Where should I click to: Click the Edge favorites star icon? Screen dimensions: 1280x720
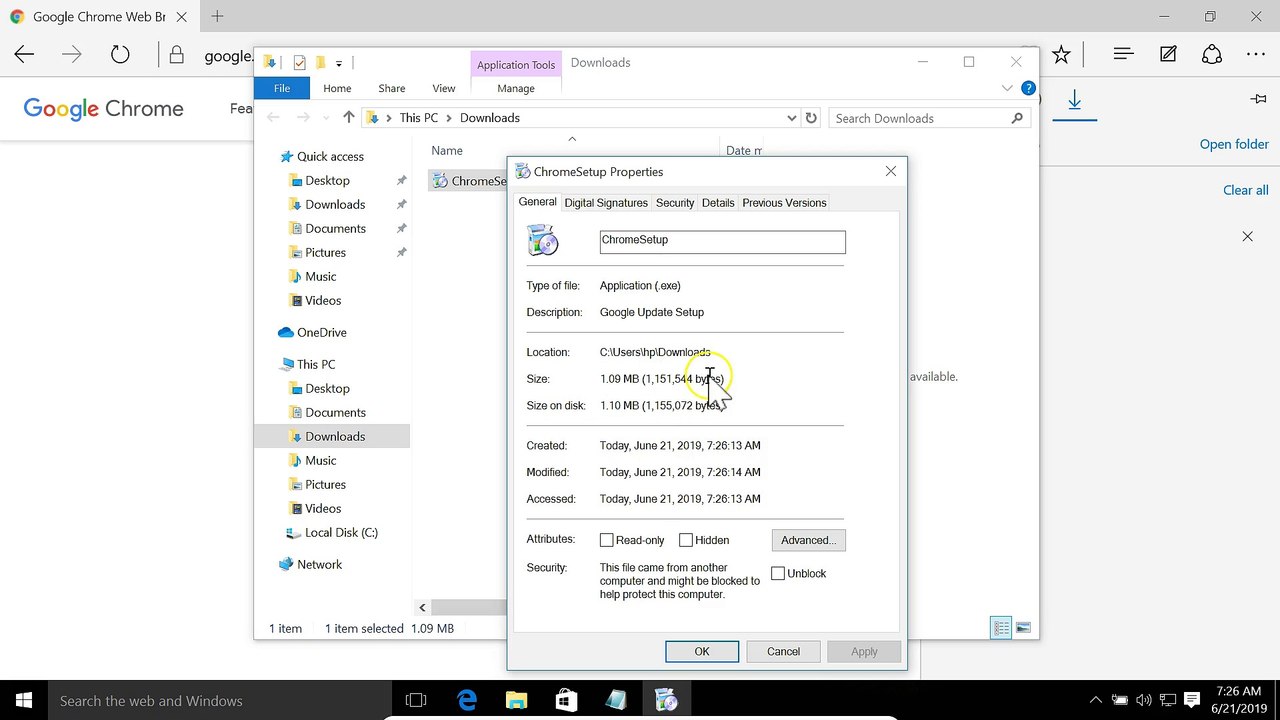(x=1061, y=55)
